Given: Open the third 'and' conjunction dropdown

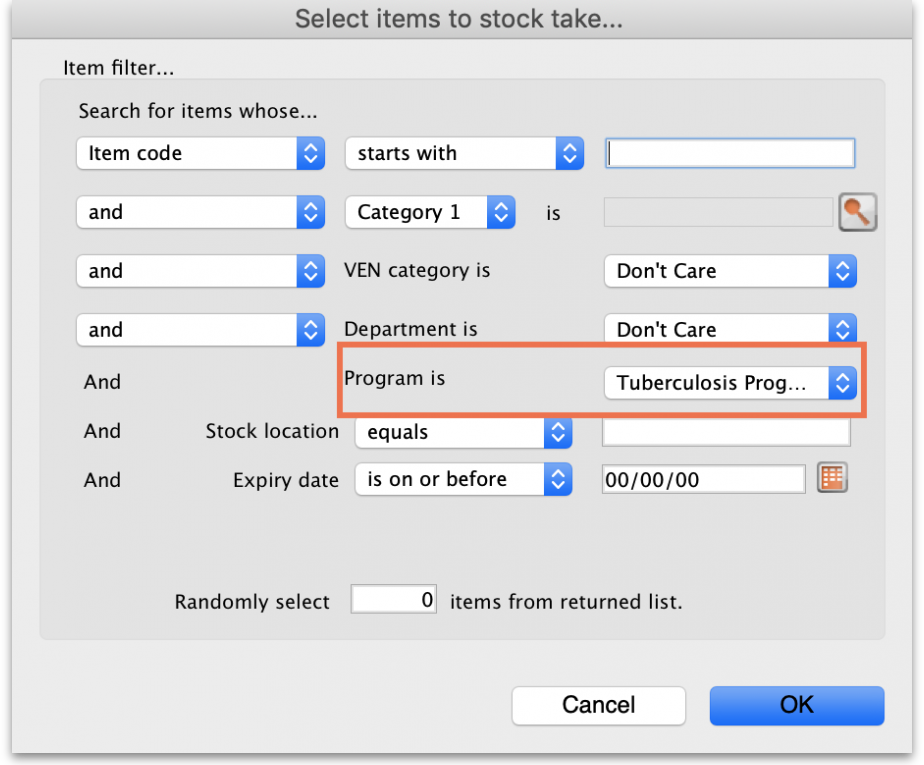Looking at the screenshot, I should point(200,329).
